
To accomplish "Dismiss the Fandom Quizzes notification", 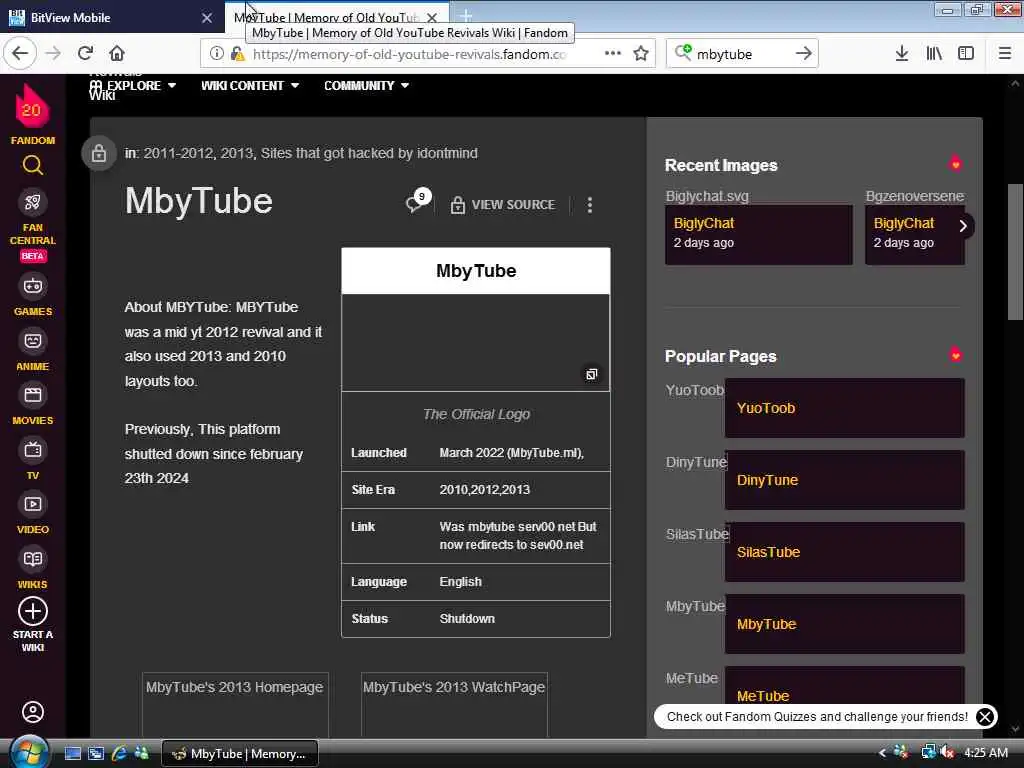I will click(x=985, y=716).
